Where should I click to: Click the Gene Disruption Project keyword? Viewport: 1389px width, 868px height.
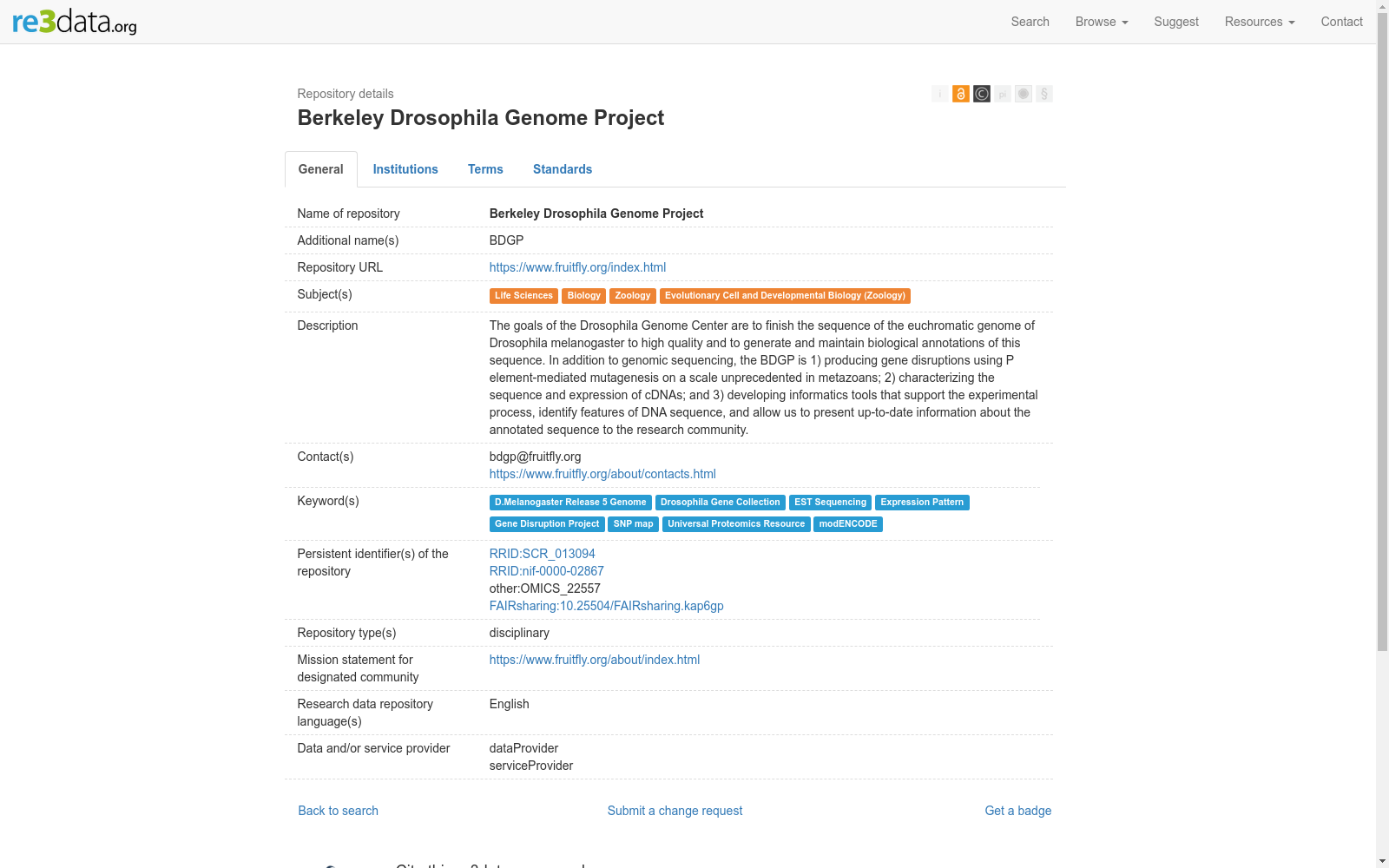(x=547, y=524)
